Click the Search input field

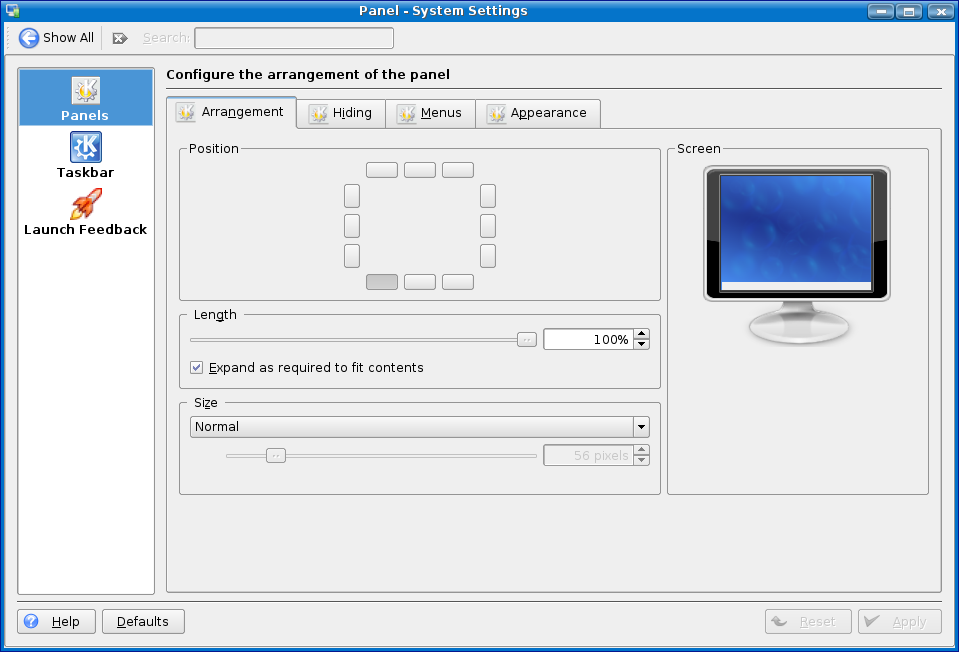click(294, 38)
